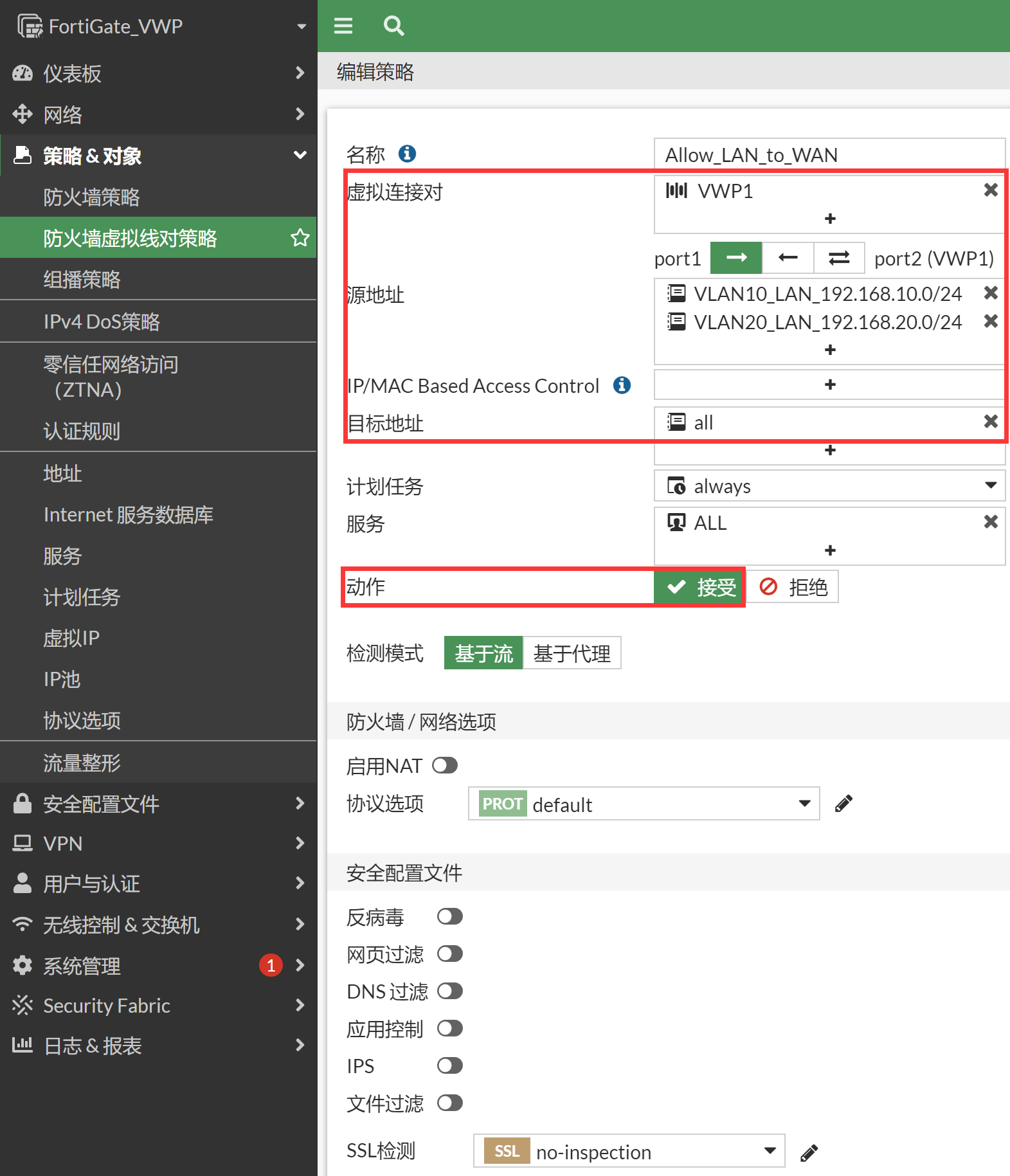
Task: Edit the SSL no-inspection profile pencil
Action: click(x=809, y=1153)
